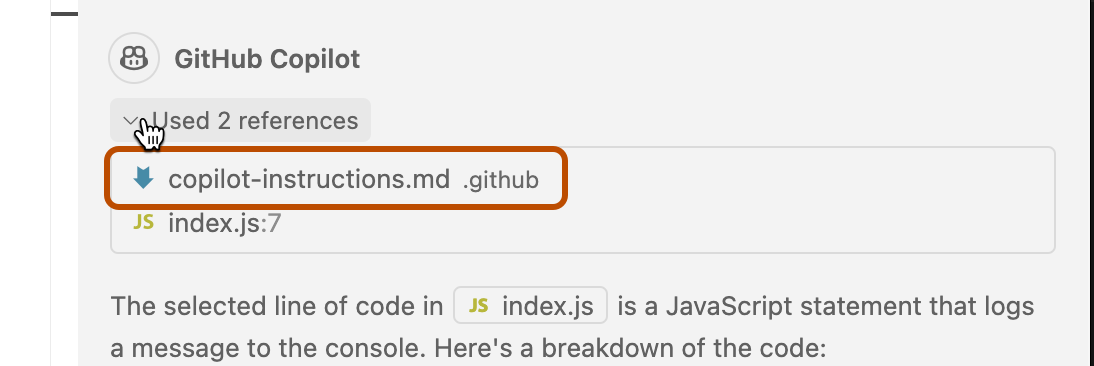Screen dimensions: 1094x366
Task: Click the dark horizontal line at the top-left edge
Action: pos(64,13)
